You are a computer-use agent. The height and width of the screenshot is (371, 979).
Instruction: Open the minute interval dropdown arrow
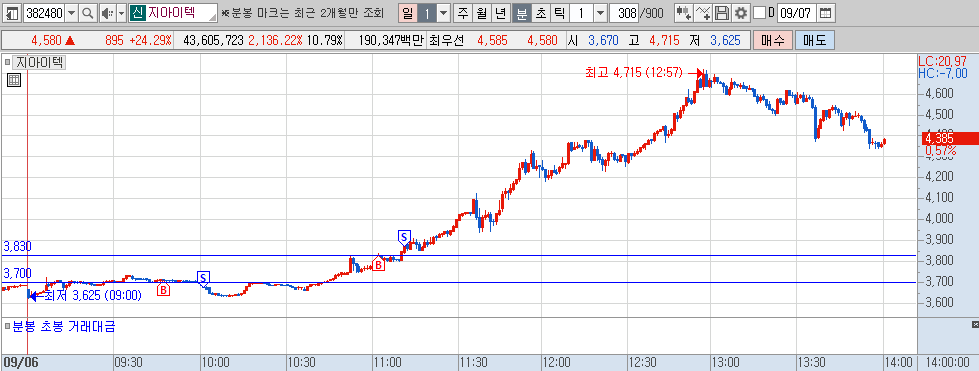(x=600, y=12)
